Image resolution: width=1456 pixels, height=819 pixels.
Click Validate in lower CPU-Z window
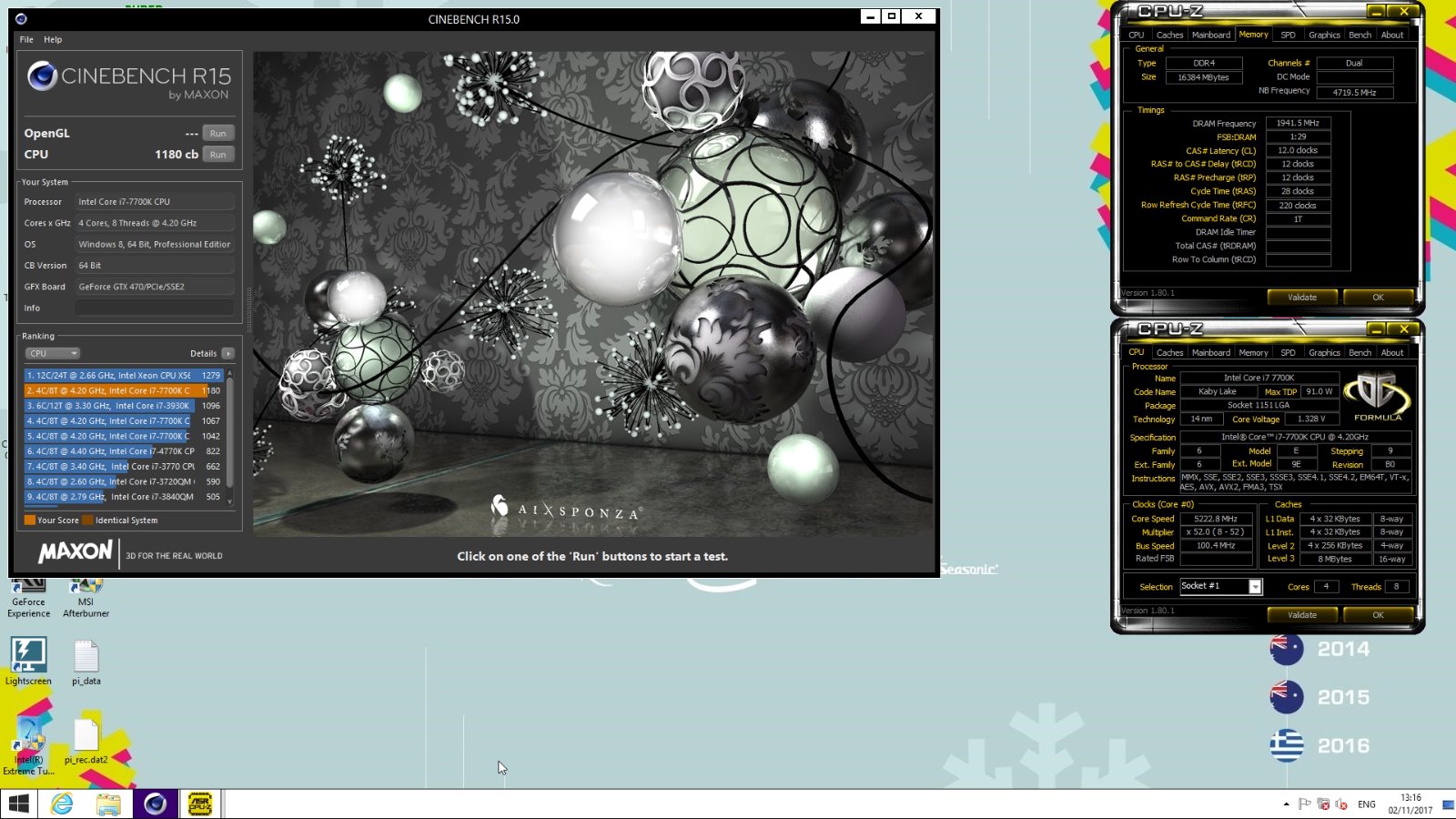(x=1302, y=614)
